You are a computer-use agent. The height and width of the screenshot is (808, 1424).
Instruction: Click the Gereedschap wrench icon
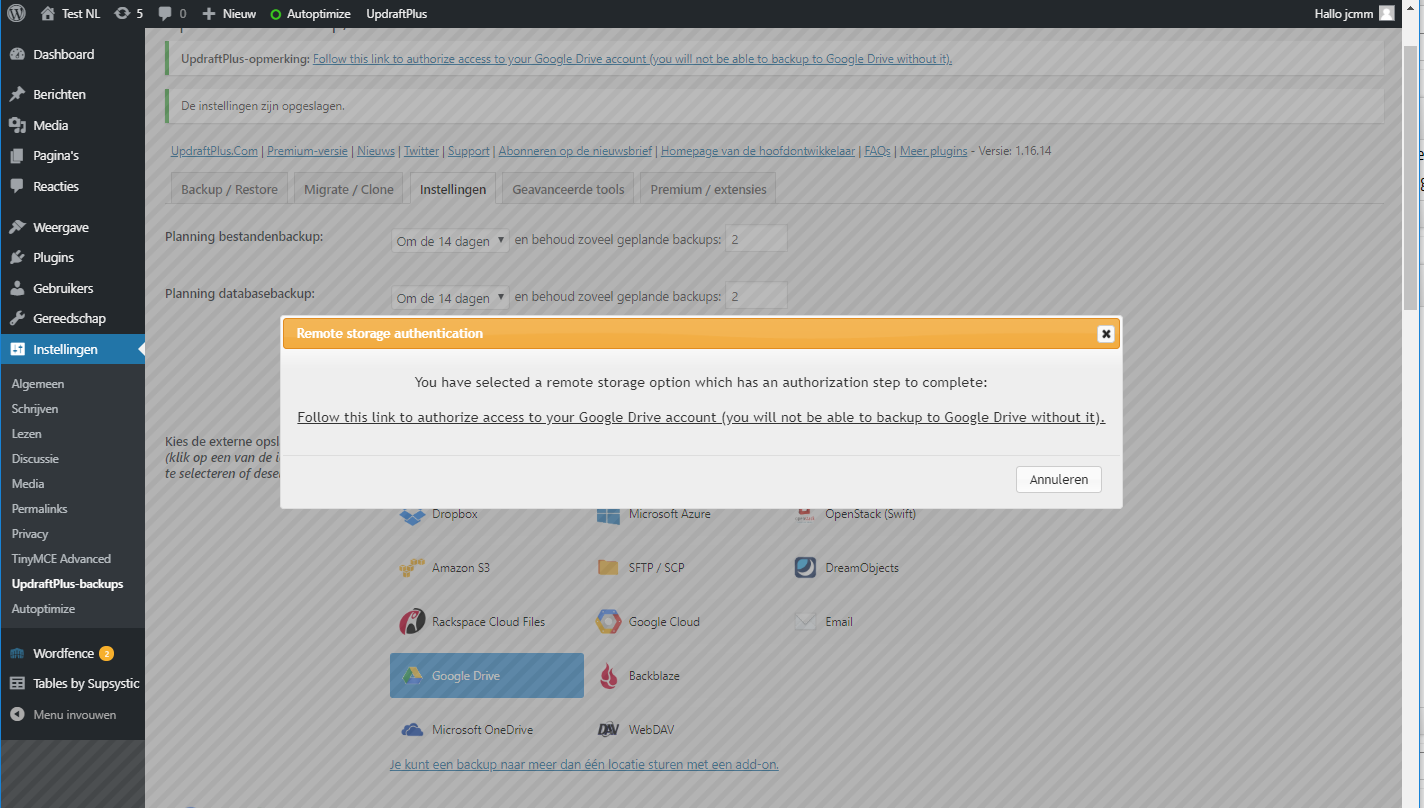pyautogui.click(x=17, y=319)
